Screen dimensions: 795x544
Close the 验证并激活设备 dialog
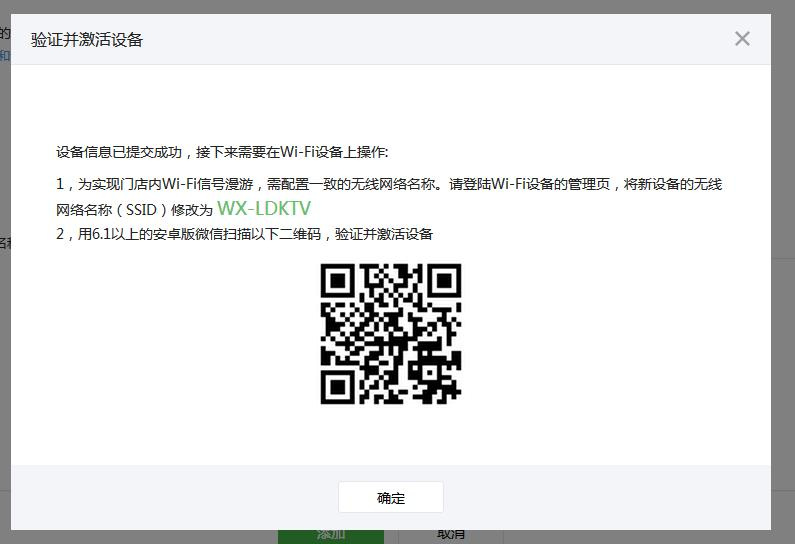pyautogui.click(x=742, y=39)
